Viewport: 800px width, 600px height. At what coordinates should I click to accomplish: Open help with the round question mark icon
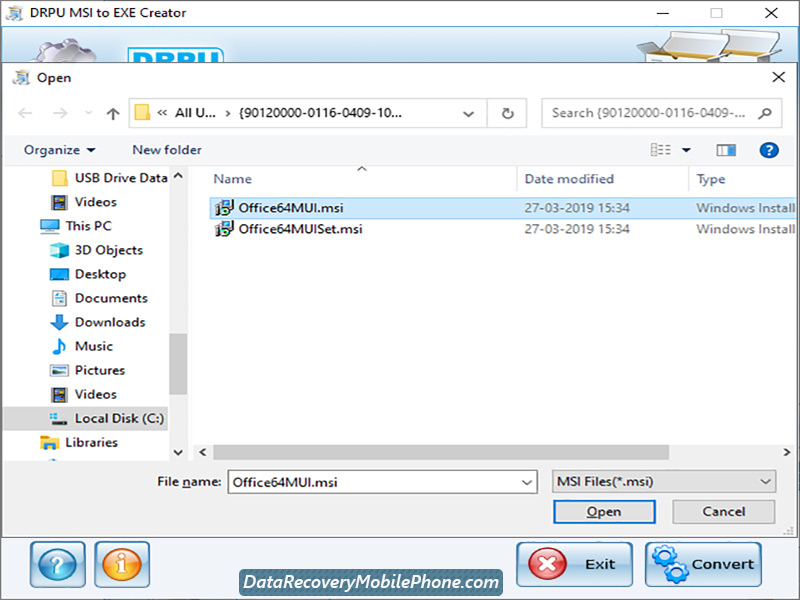[57, 564]
